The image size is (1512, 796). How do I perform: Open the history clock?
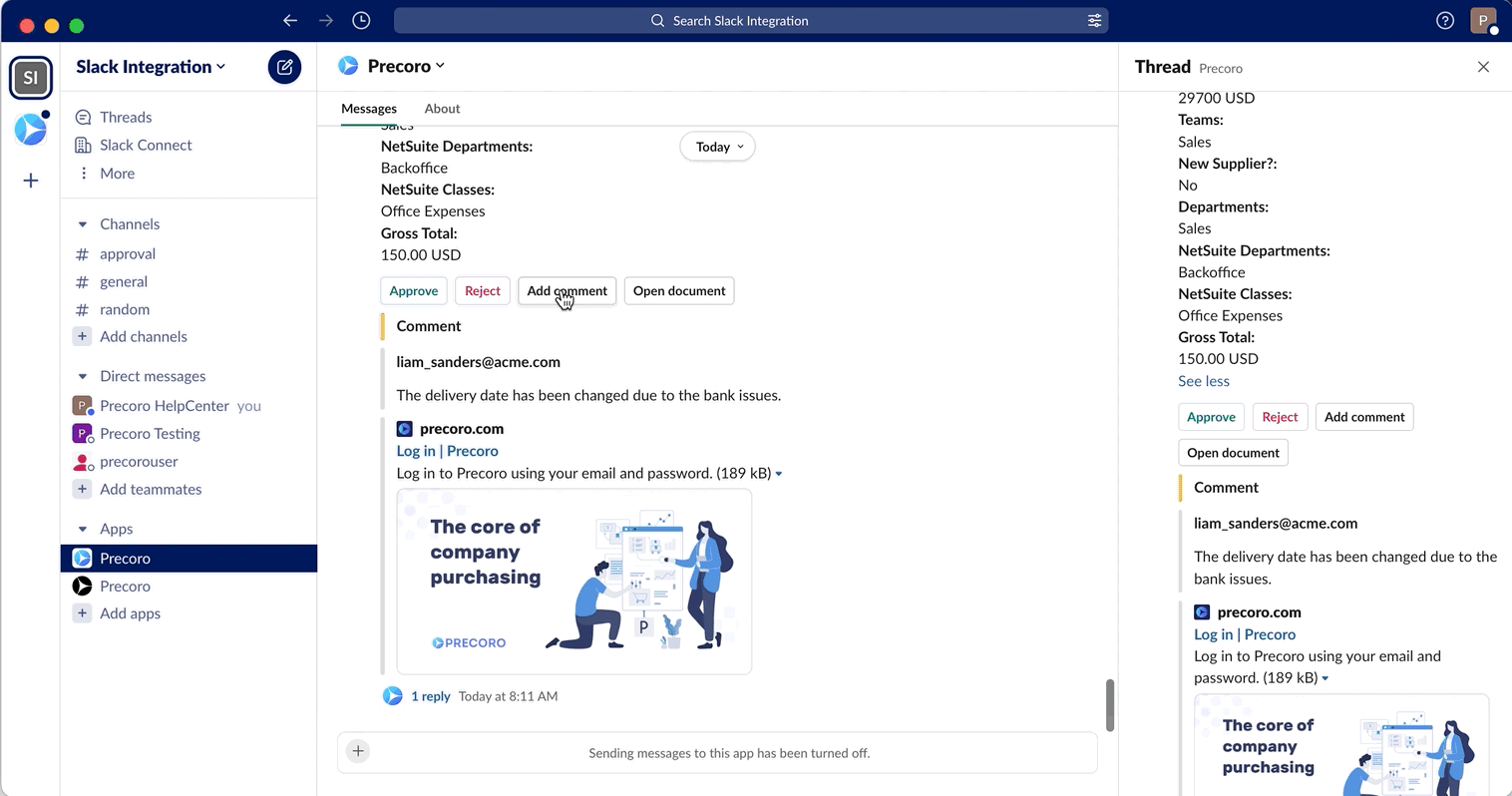(361, 20)
